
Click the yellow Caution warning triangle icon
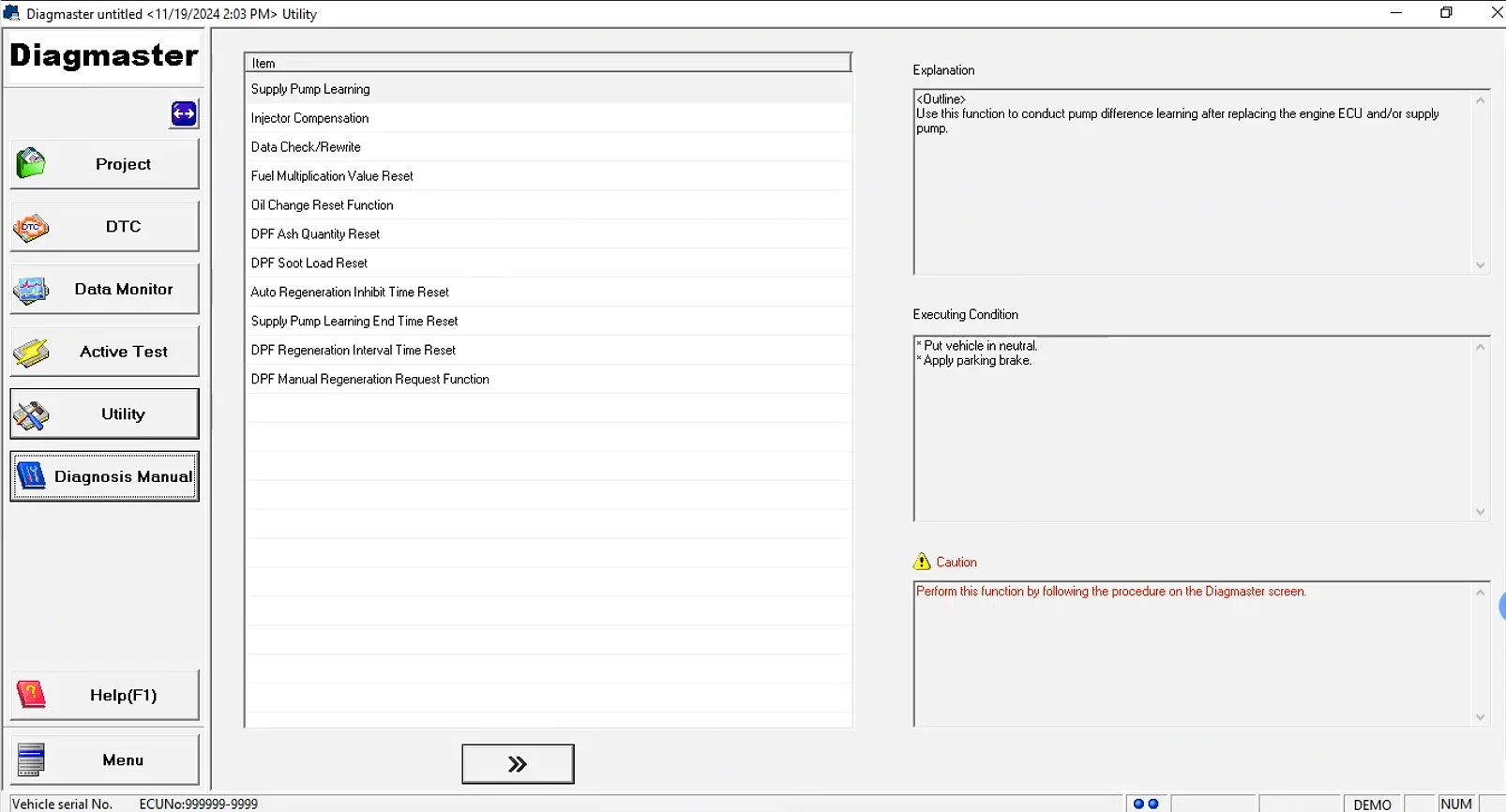[x=922, y=562]
